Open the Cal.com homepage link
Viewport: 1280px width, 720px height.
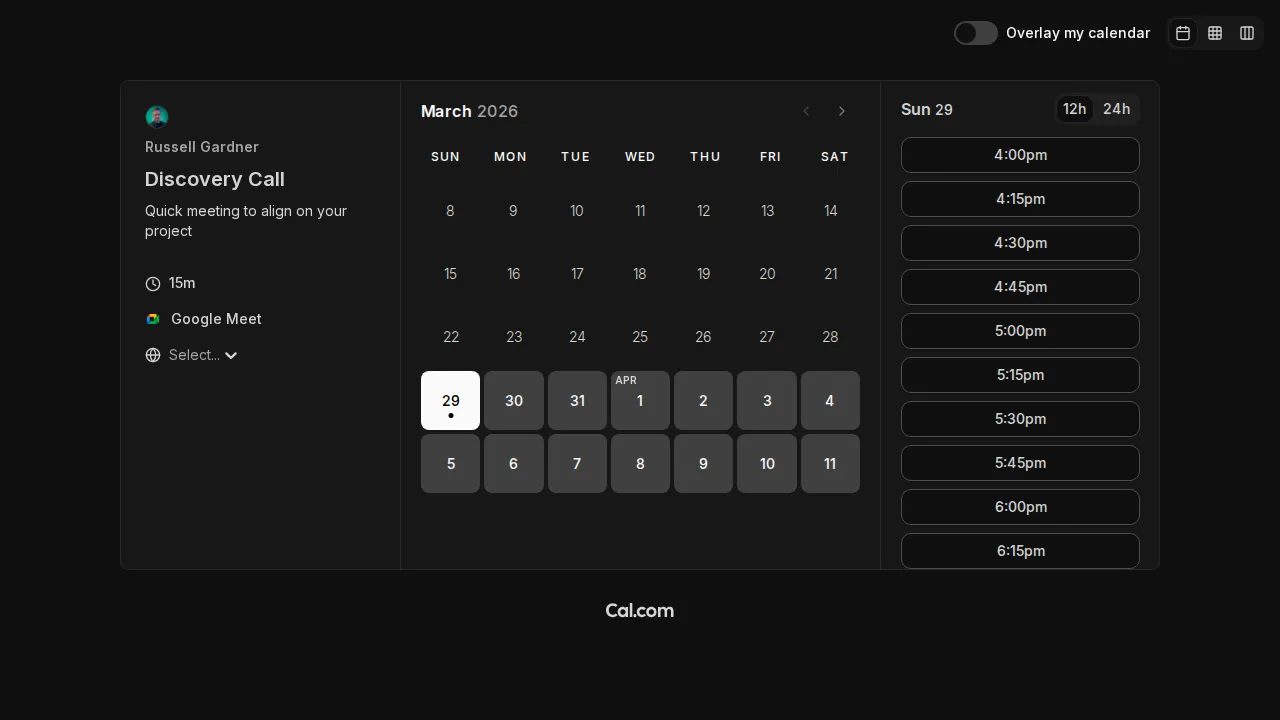(639, 610)
